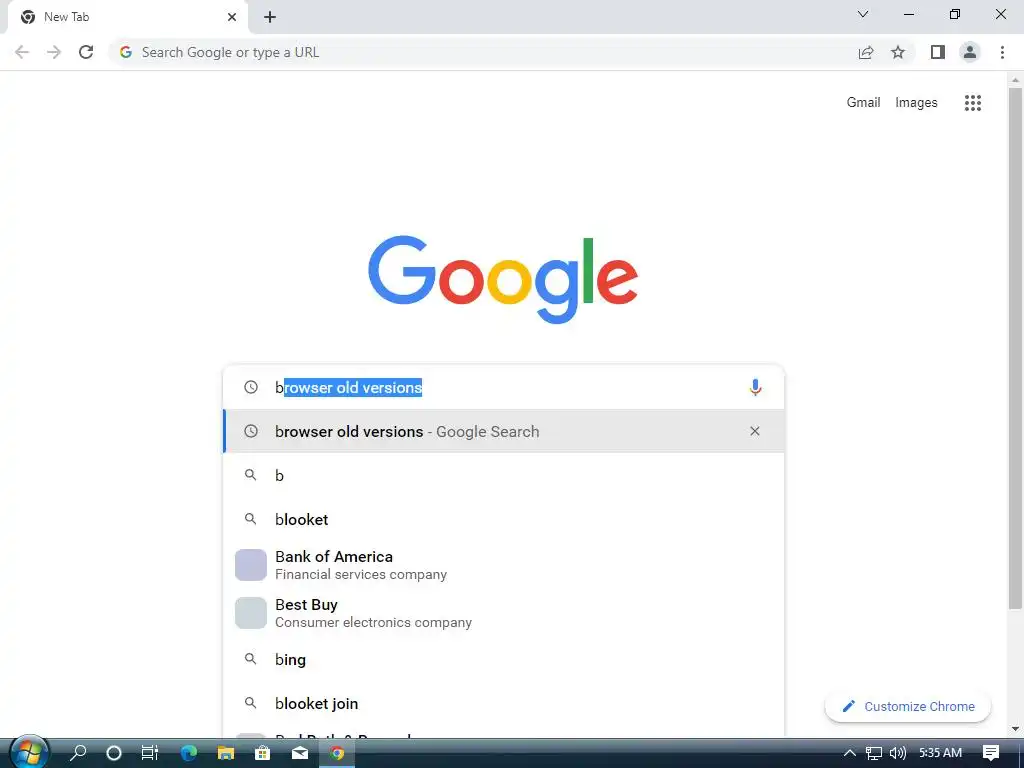The height and width of the screenshot is (768, 1024).
Task: Click the network tray icon
Action: (x=874, y=753)
